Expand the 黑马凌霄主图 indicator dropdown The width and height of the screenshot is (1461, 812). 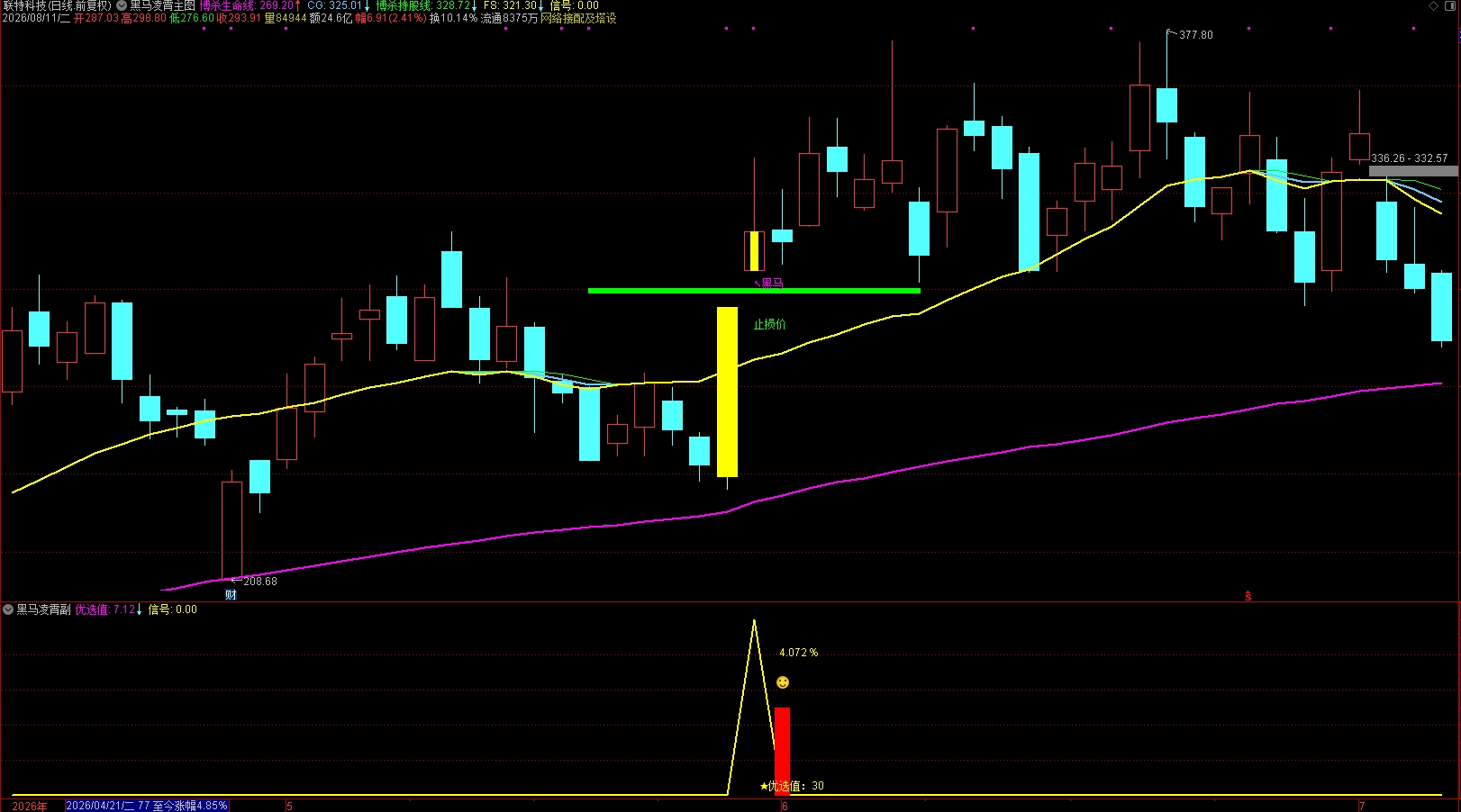122,5
